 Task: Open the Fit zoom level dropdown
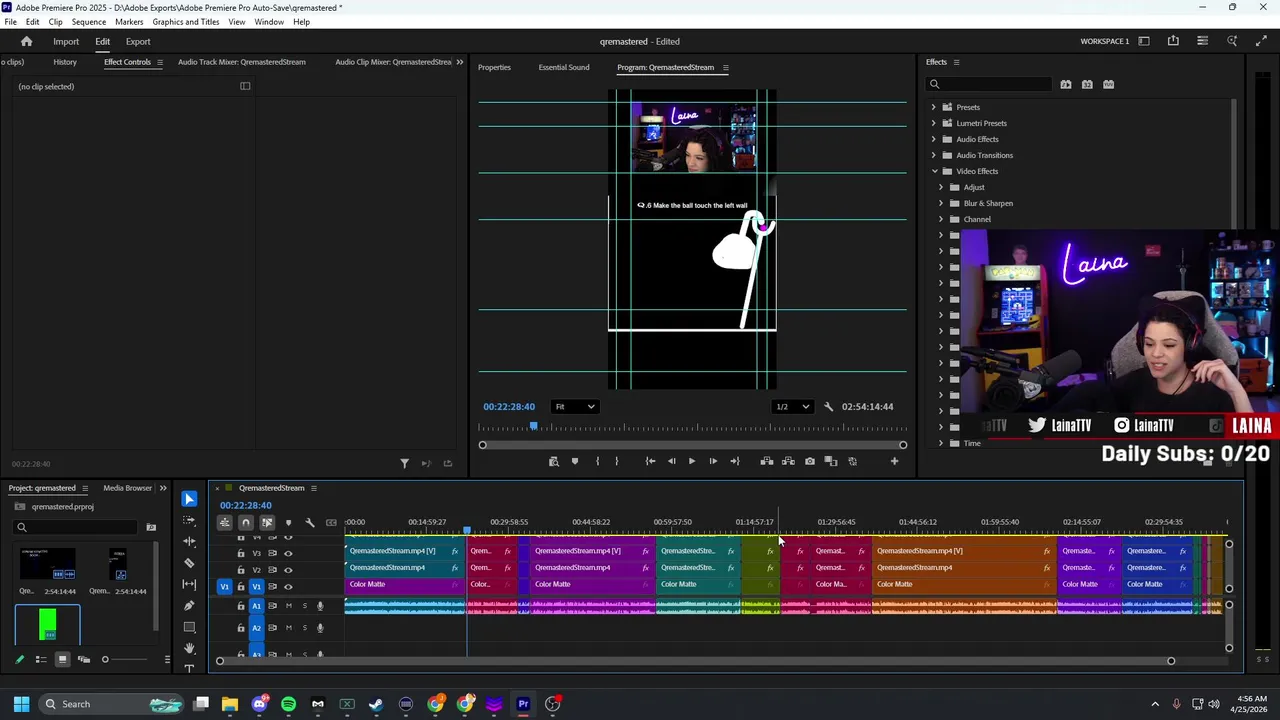click(x=575, y=407)
